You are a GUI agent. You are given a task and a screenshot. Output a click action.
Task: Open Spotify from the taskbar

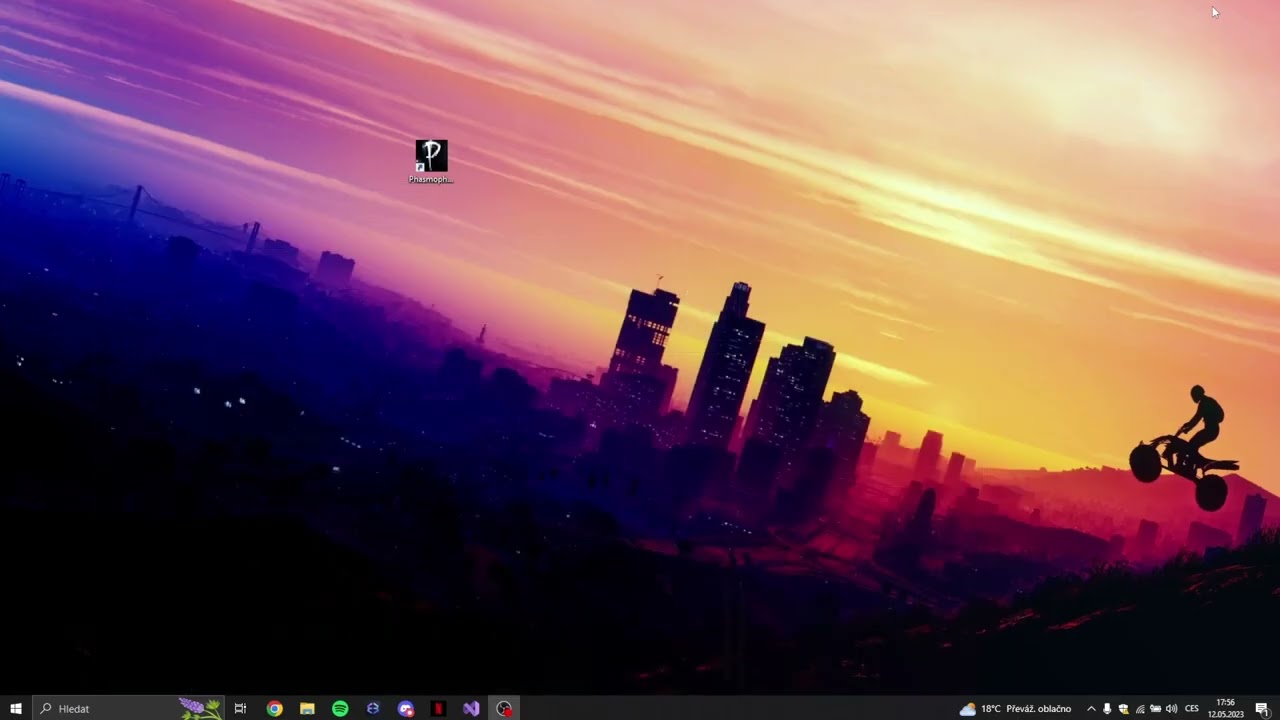tap(340, 708)
